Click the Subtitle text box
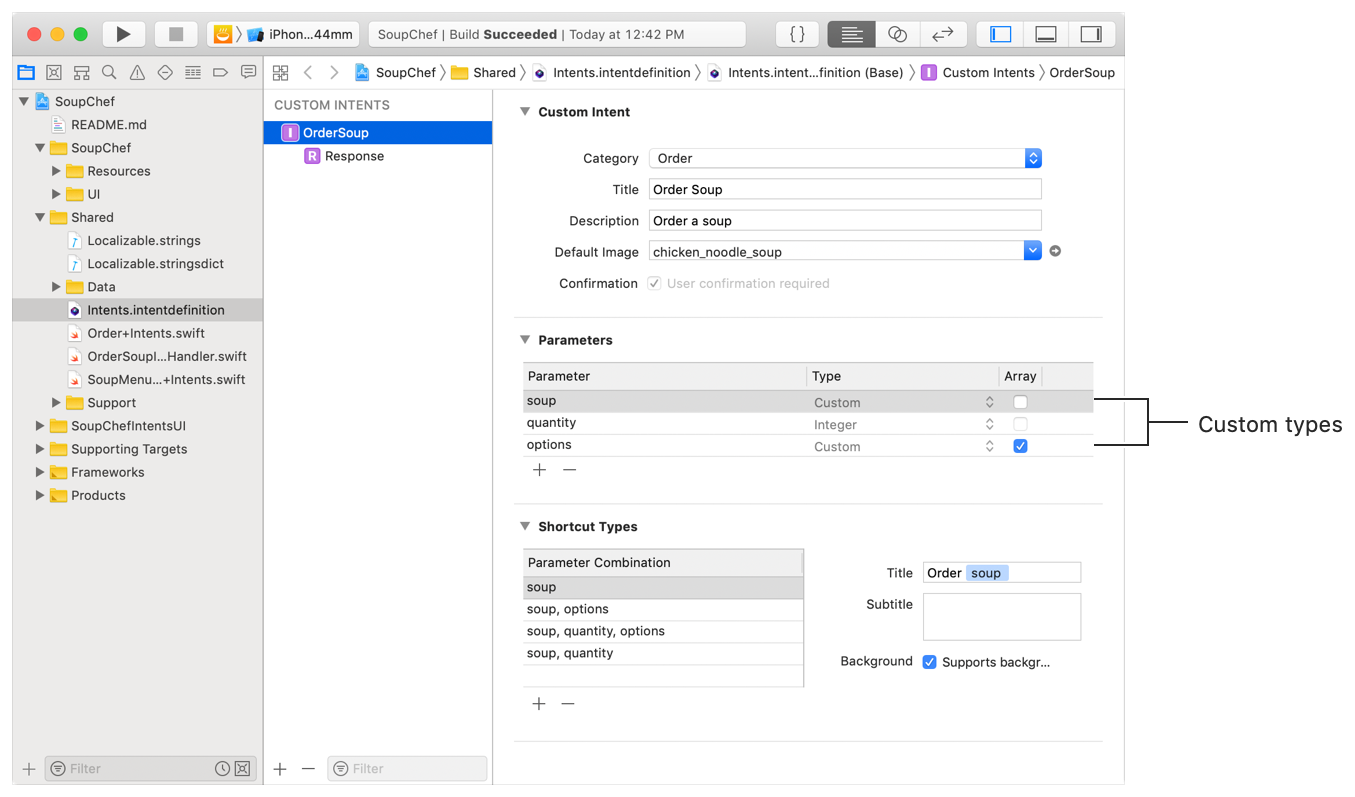 [1002, 616]
